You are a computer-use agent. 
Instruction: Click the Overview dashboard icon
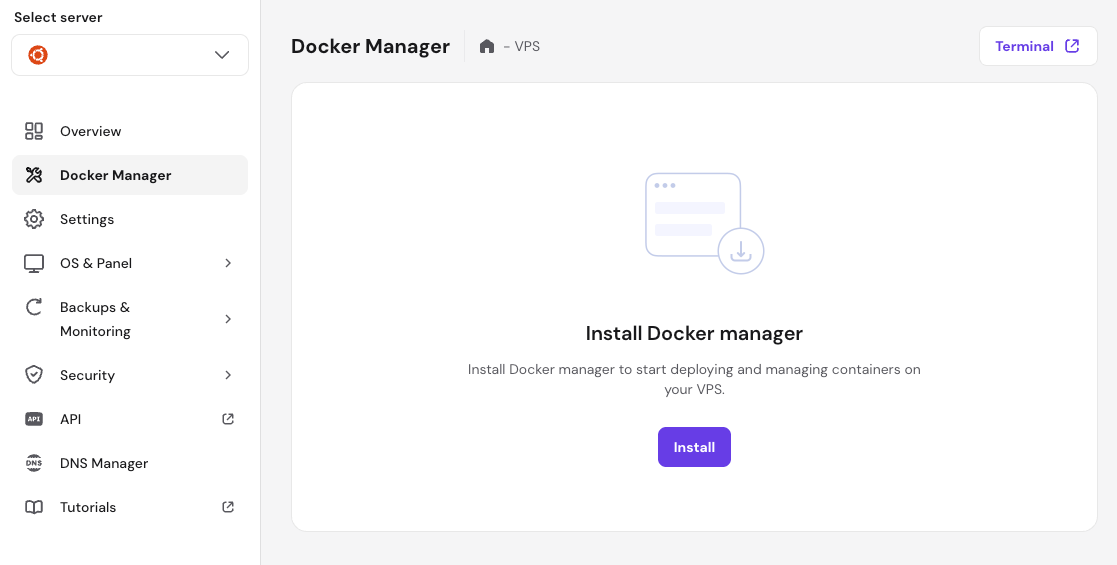tap(34, 131)
